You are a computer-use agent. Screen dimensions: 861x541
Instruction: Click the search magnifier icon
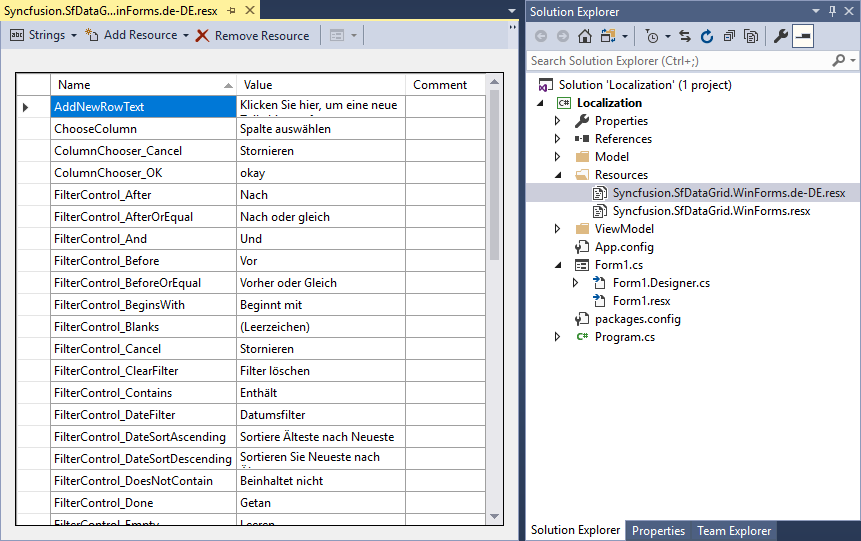[838, 60]
